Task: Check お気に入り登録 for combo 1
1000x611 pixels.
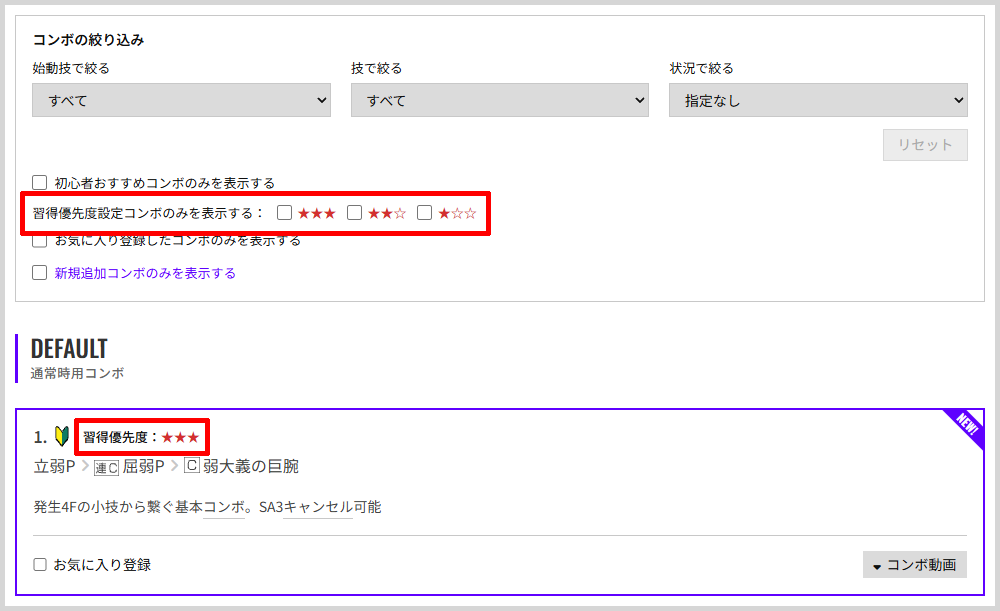Action: click(x=40, y=564)
